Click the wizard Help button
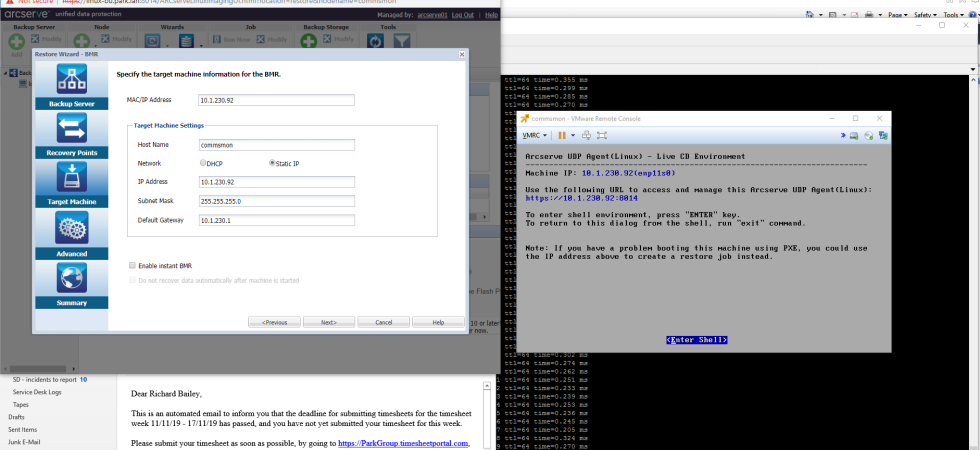980x450 pixels. 438,322
